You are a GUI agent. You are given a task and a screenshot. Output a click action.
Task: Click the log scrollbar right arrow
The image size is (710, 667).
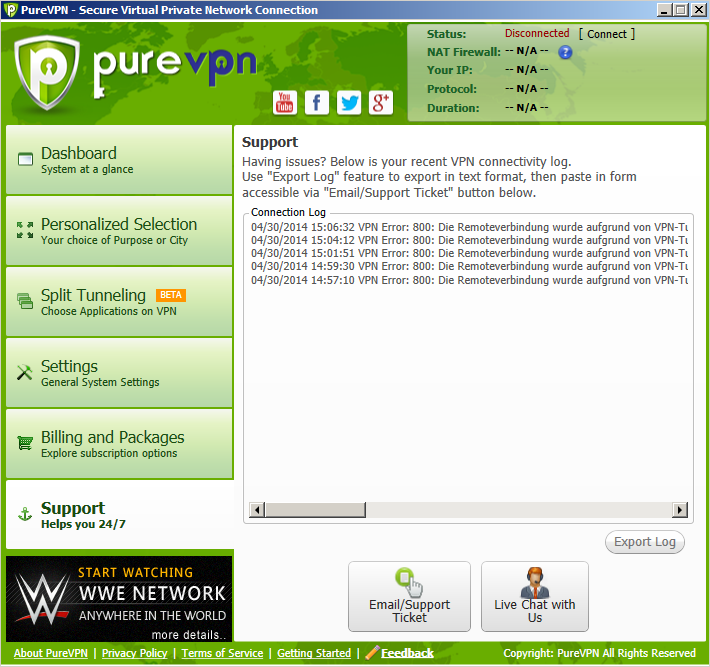pyautogui.click(x=680, y=510)
